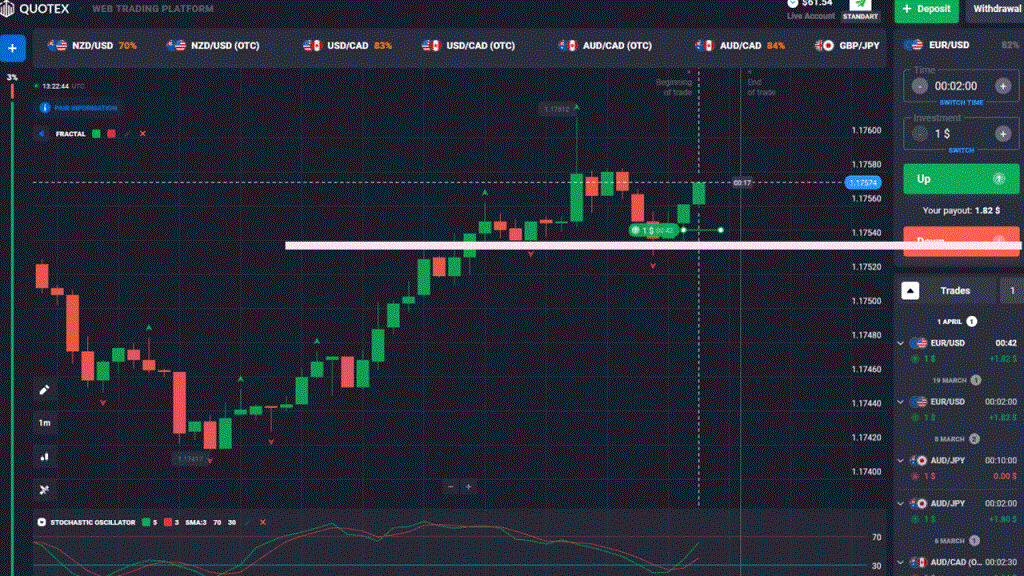Image resolution: width=1024 pixels, height=576 pixels.
Task: Remove the Stochastic Oscillator indicator
Action: 263,522
